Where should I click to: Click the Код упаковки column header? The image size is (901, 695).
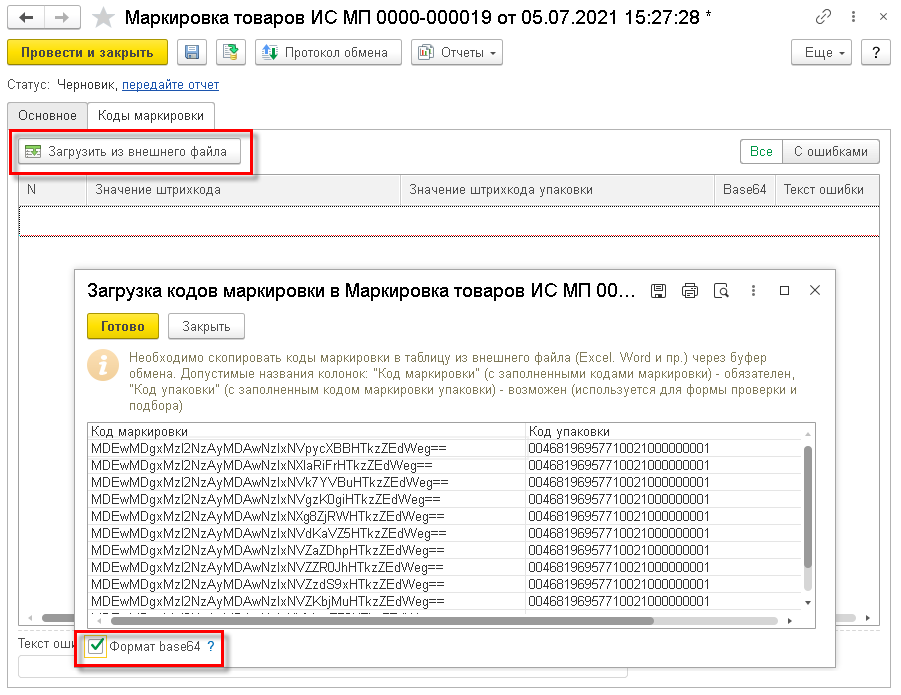pyautogui.click(x=664, y=431)
